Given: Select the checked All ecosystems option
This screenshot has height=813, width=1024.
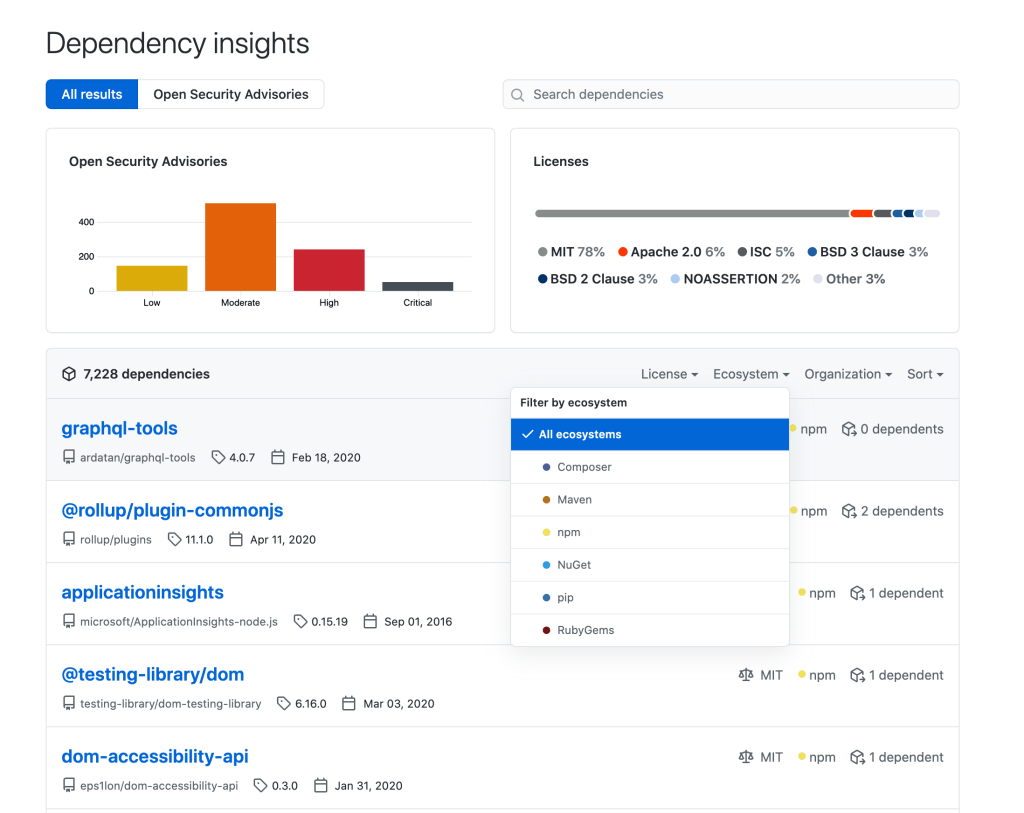Looking at the screenshot, I should (650, 435).
